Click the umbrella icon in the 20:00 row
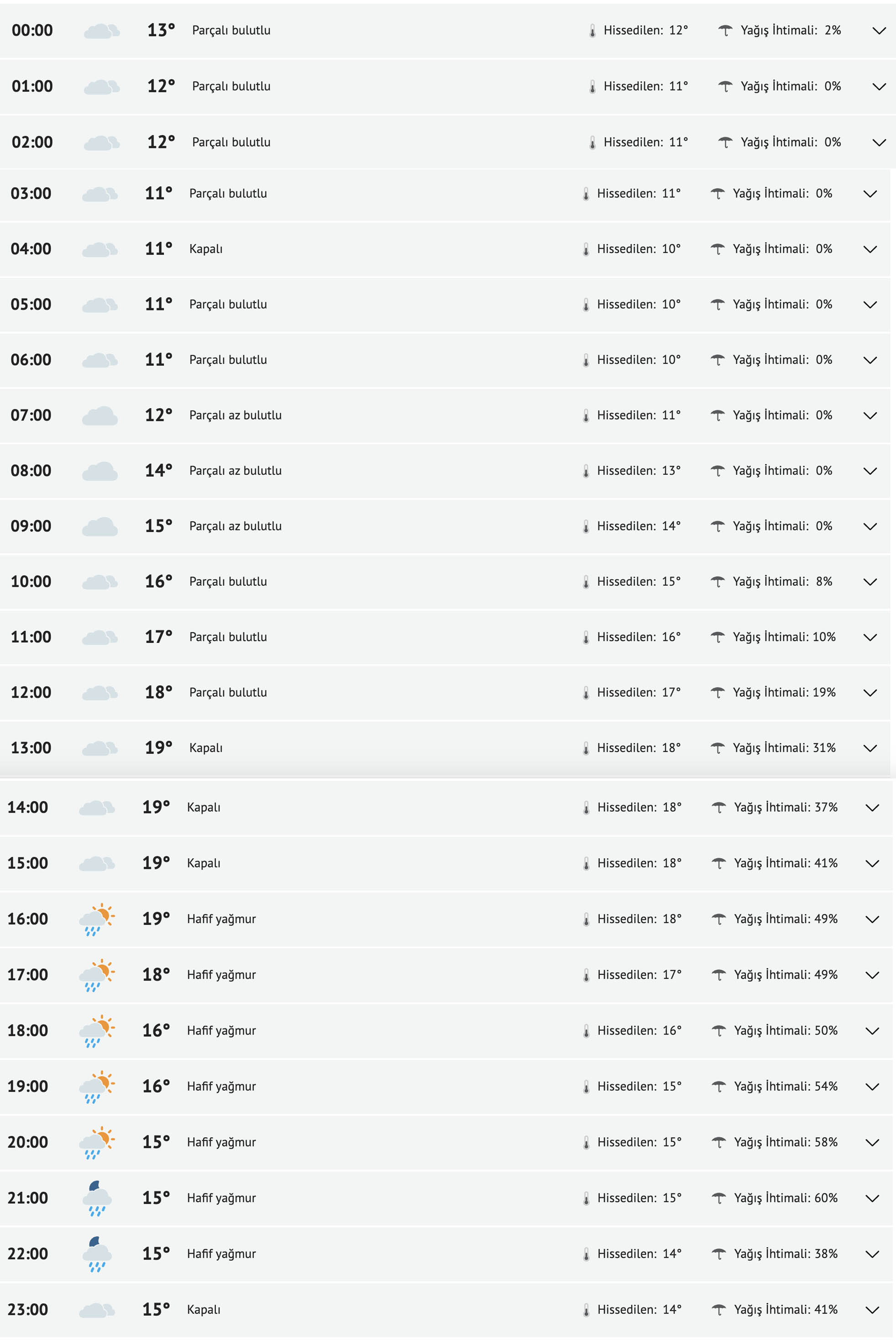 point(718,1142)
